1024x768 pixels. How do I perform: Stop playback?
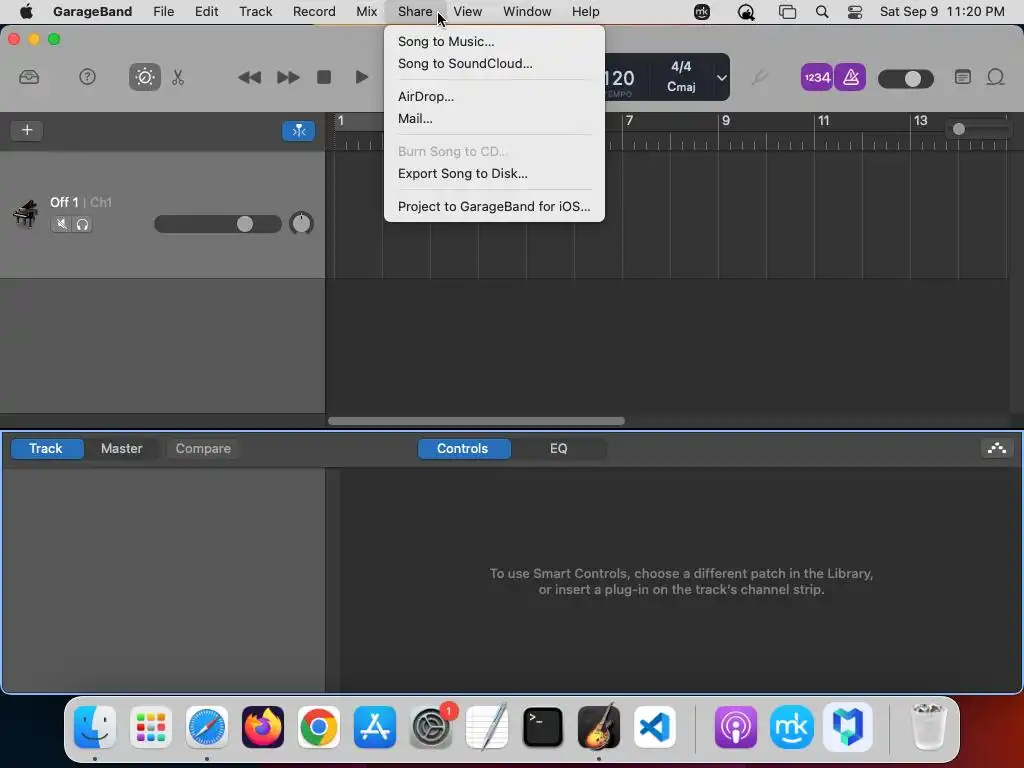click(324, 77)
